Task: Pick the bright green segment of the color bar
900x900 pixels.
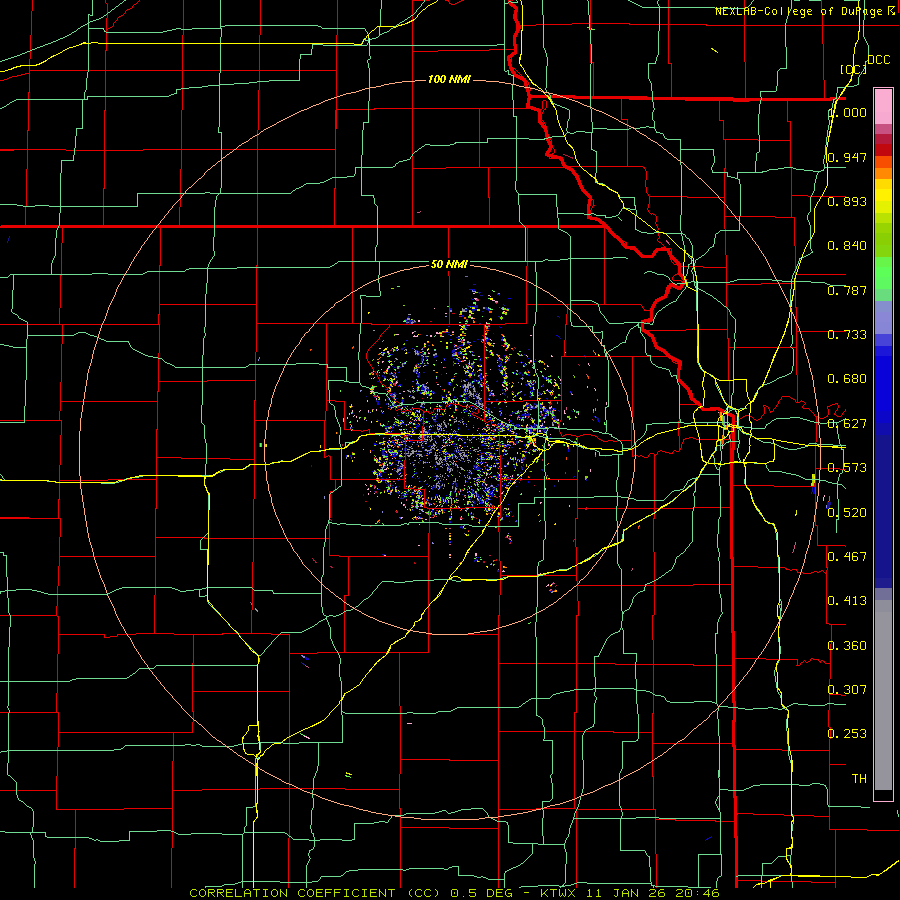Action: pyautogui.click(x=883, y=273)
